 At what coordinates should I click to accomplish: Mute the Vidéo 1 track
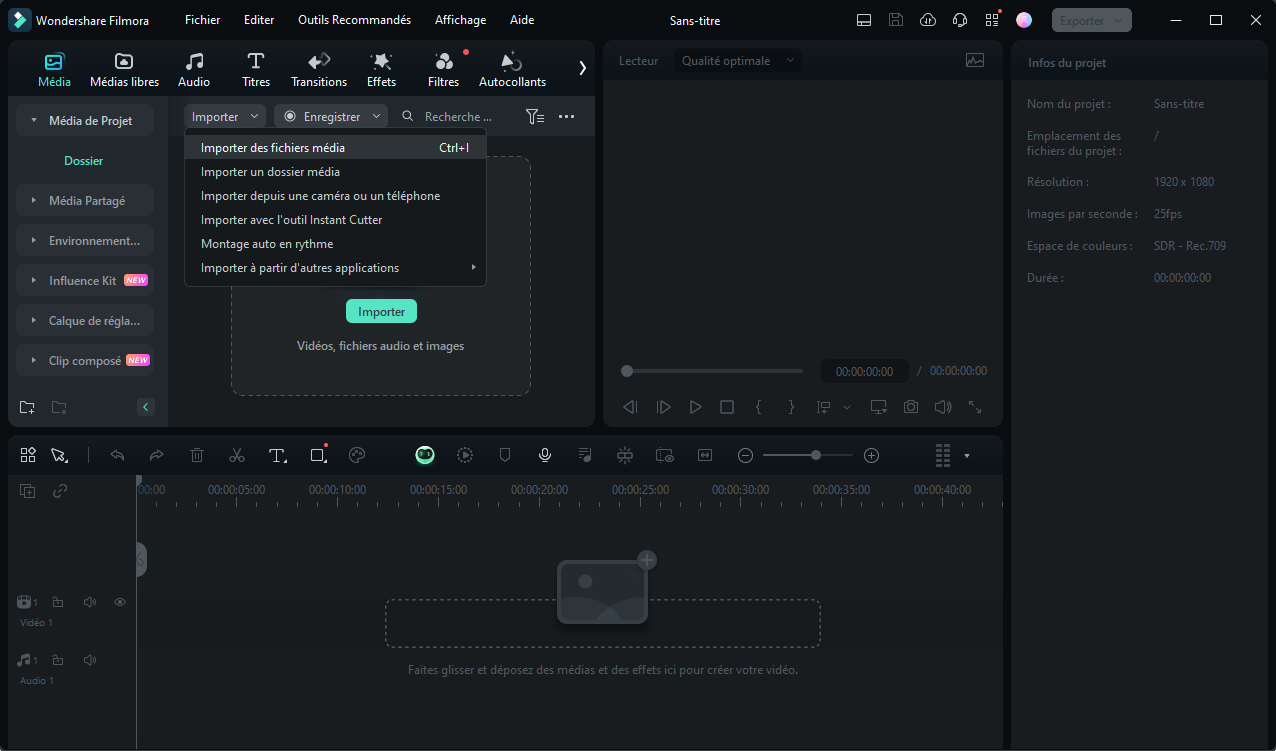(x=90, y=602)
